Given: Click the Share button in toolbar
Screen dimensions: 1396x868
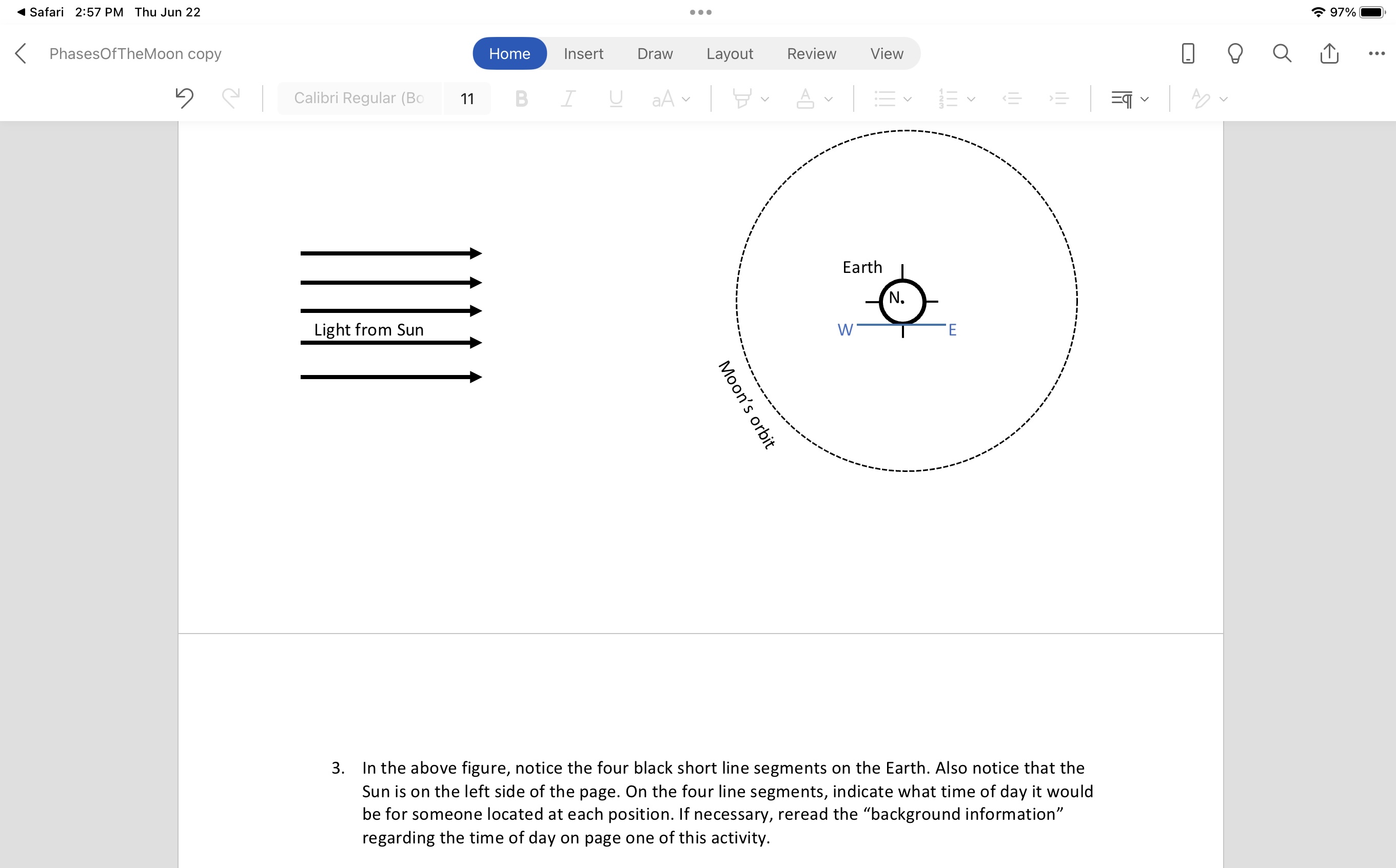Looking at the screenshot, I should tap(1331, 53).
